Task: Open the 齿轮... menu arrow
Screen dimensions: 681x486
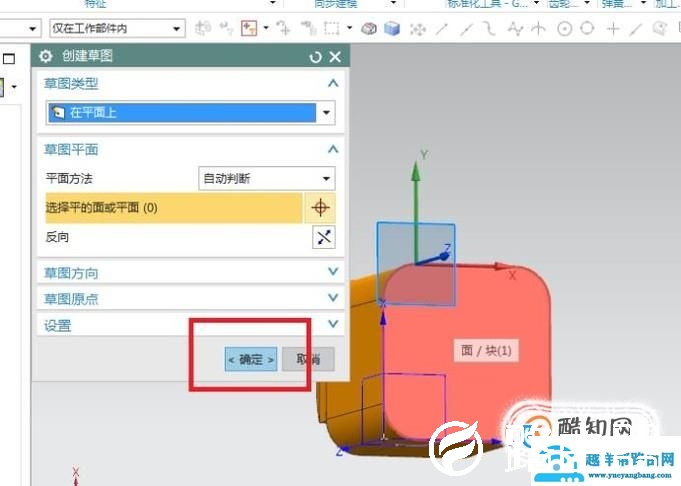Action: [x=587, y=3]
